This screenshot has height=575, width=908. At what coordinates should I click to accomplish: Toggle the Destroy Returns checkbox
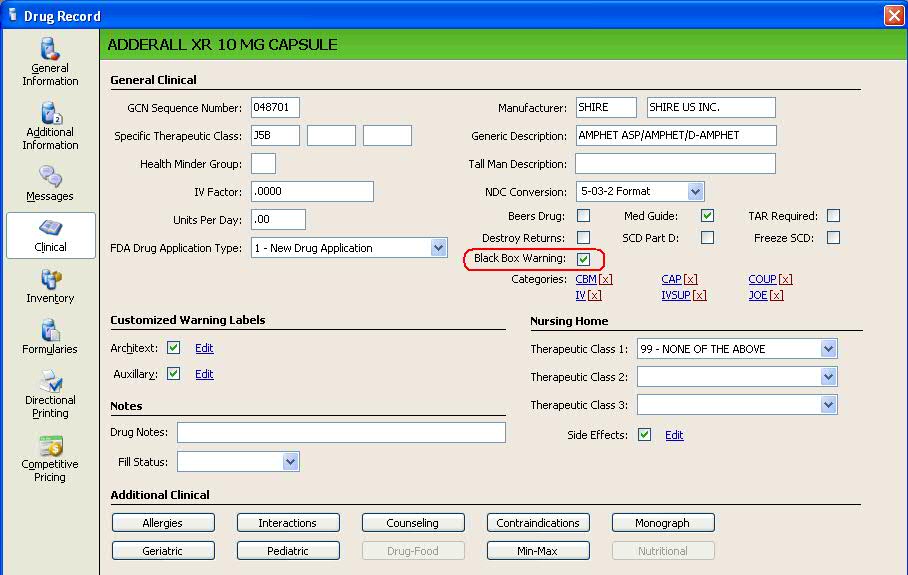pyautogui.click(x=584, y=237)
